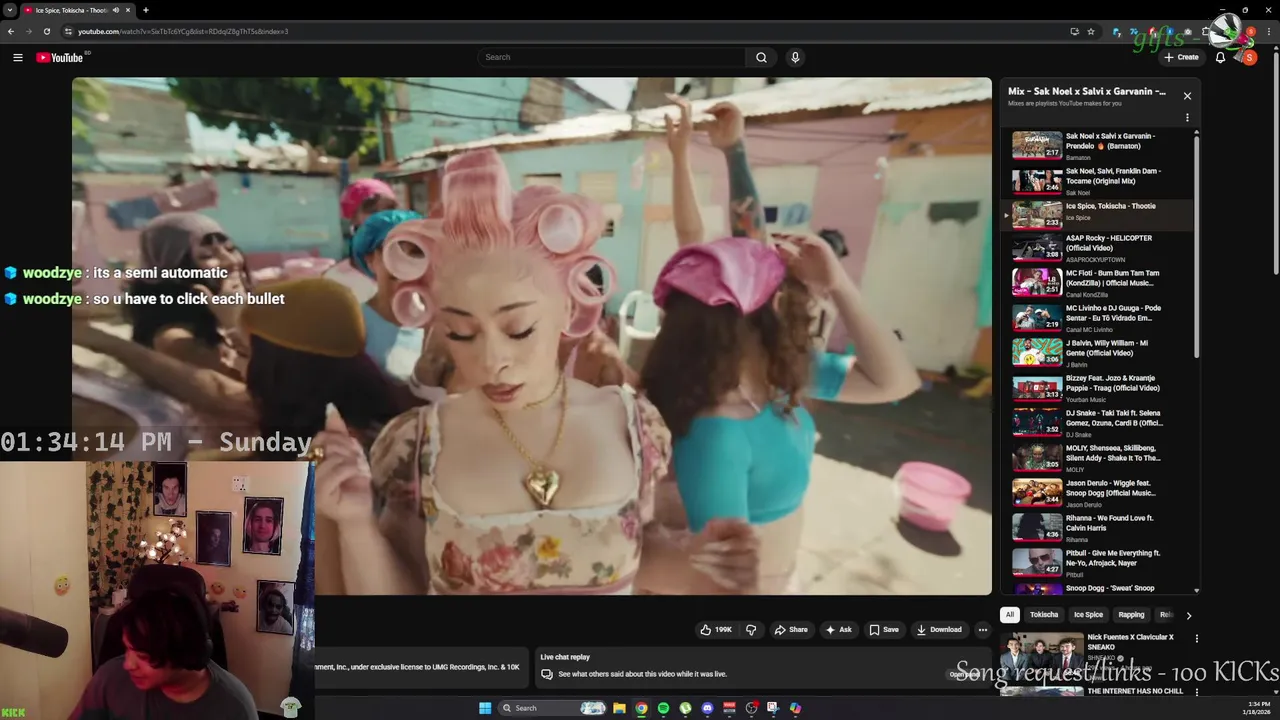The image size is (1280, 720).
Task: Select the Rapping filter chip
Action: click(x=1131, y=615)
